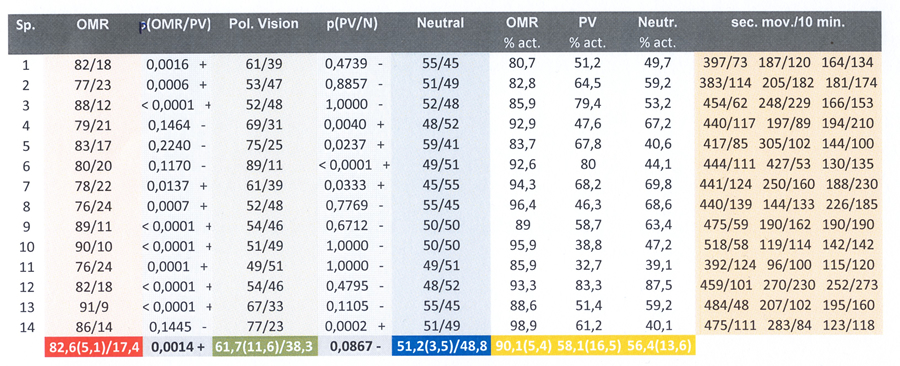
Task: Click the OMR column header
Action: 91,25
